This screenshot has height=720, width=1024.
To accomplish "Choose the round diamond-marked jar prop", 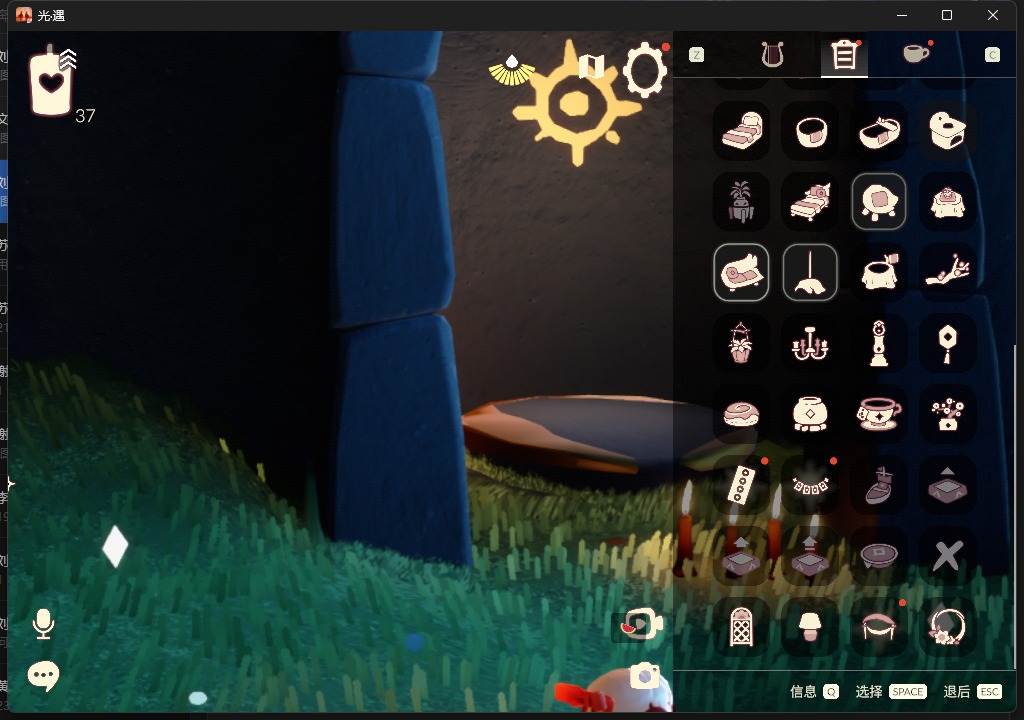I will (810, 414).
